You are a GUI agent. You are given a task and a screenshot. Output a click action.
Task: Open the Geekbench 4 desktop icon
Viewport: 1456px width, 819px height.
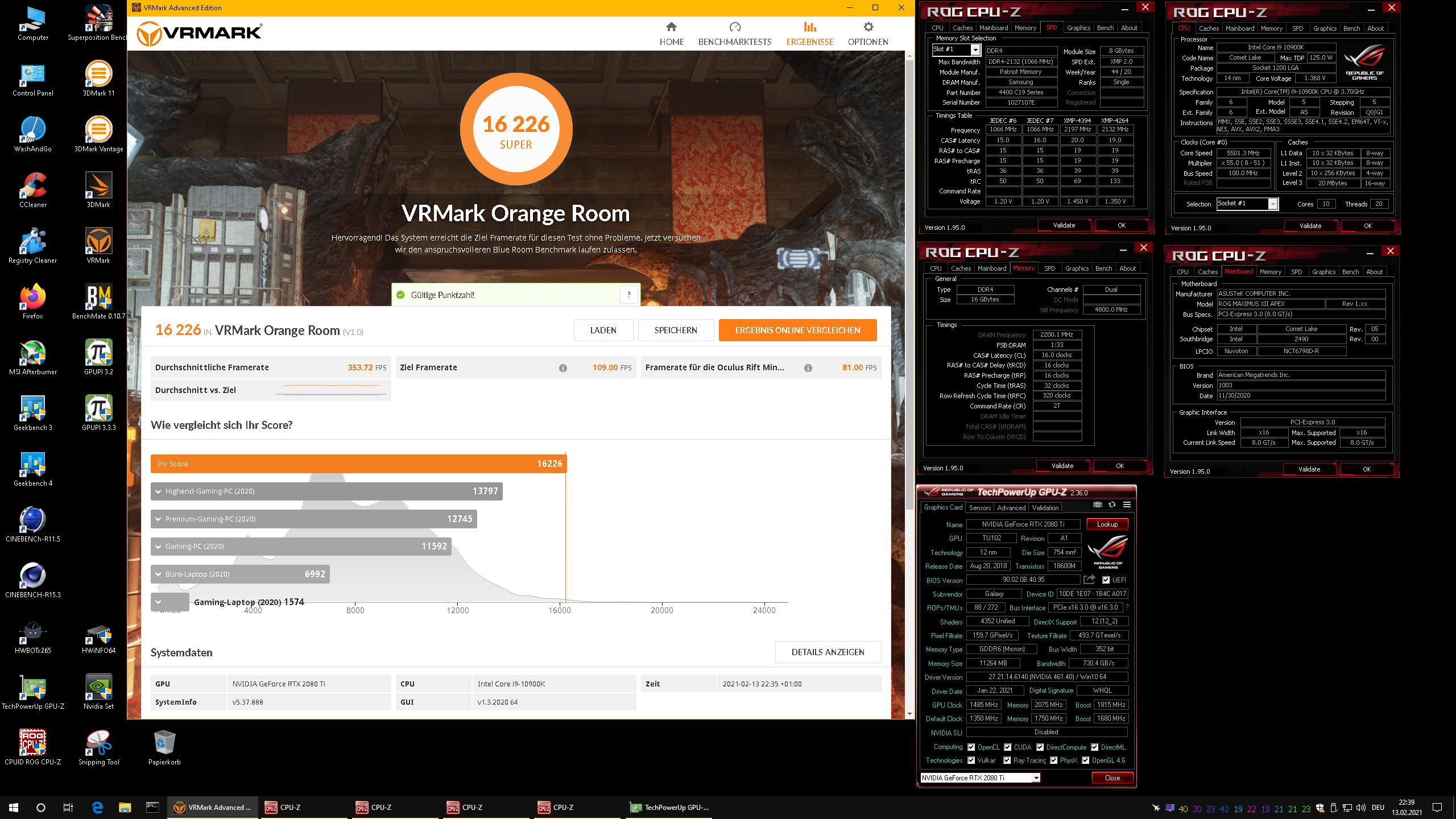tap(33, 469)
